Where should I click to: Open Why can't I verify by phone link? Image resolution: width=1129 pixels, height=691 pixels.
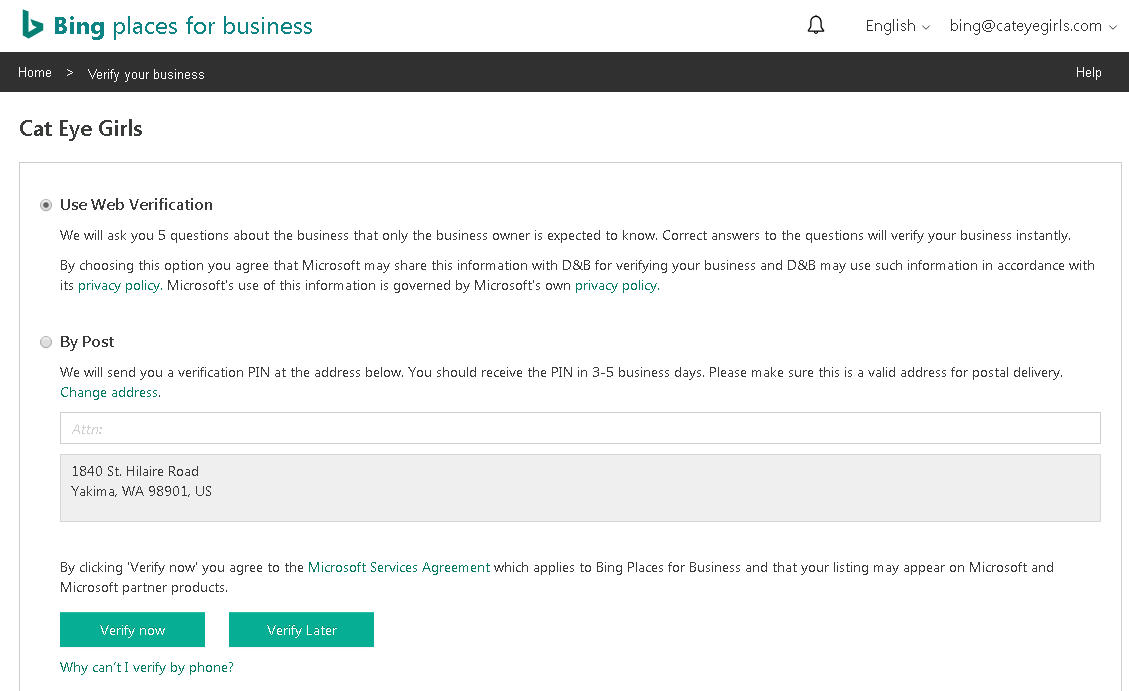(147, 667)
